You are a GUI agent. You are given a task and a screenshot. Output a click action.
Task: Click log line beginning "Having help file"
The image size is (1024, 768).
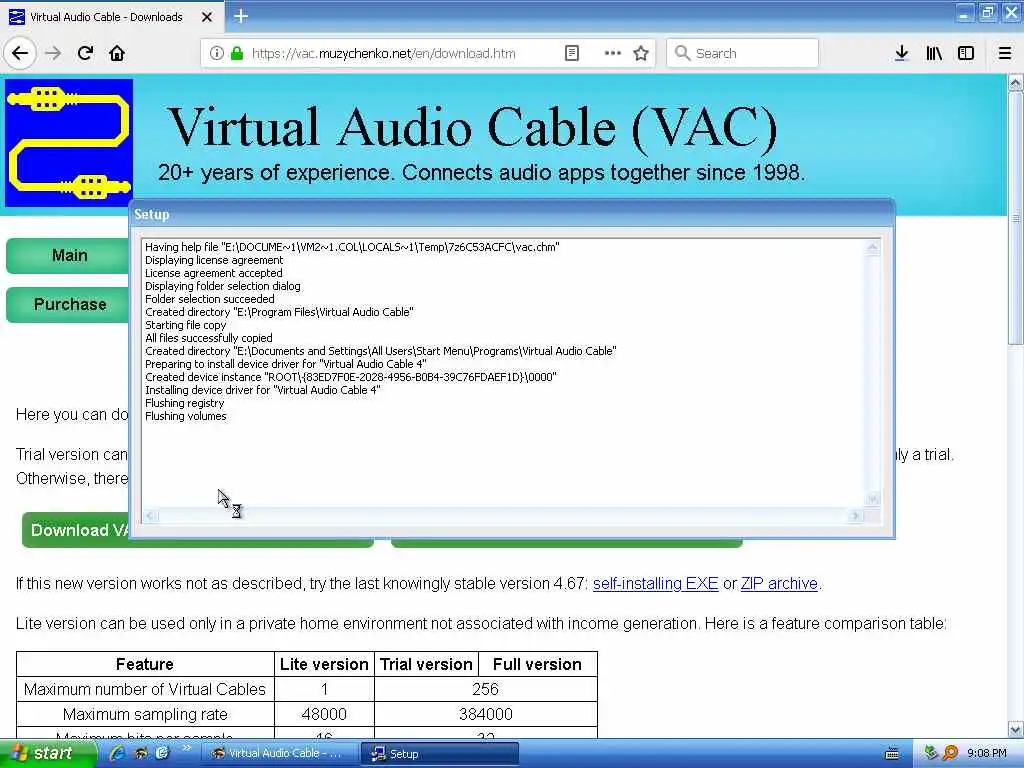click(x=352, y=247)
